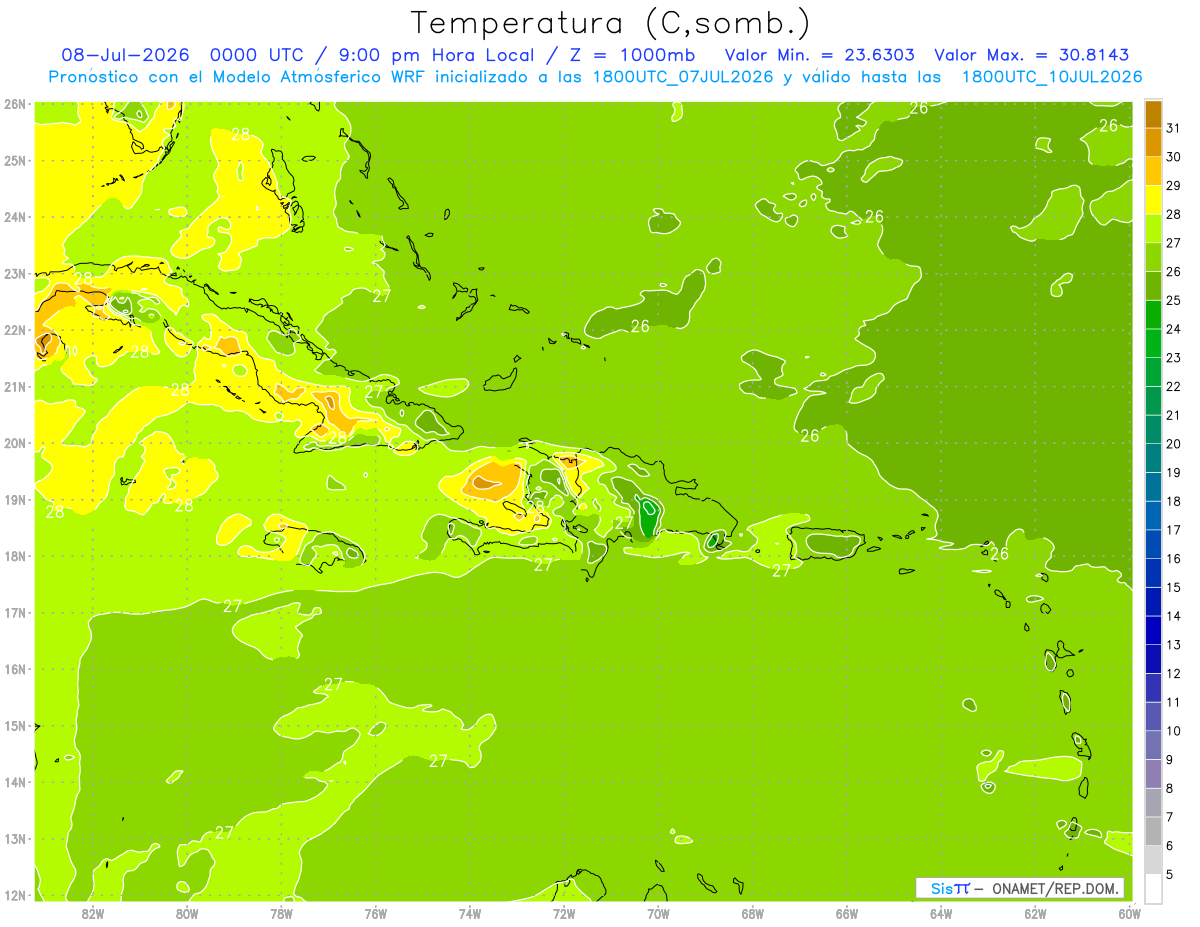1200x927 pixels.
Task: Click the "Z = 1000mb" level text
Action: [x=632, y=55]
